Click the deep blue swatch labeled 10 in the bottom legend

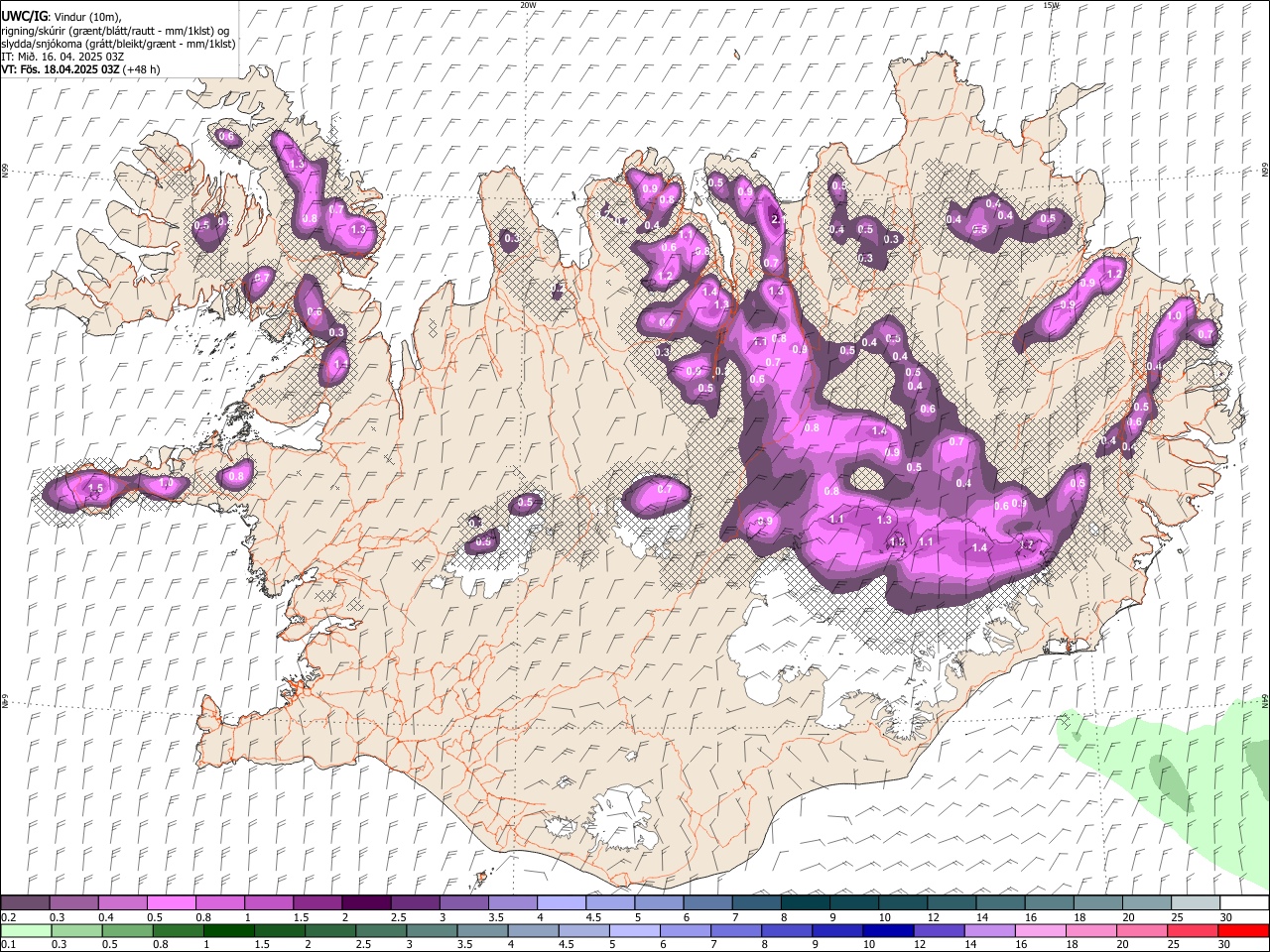coord(887,931)
